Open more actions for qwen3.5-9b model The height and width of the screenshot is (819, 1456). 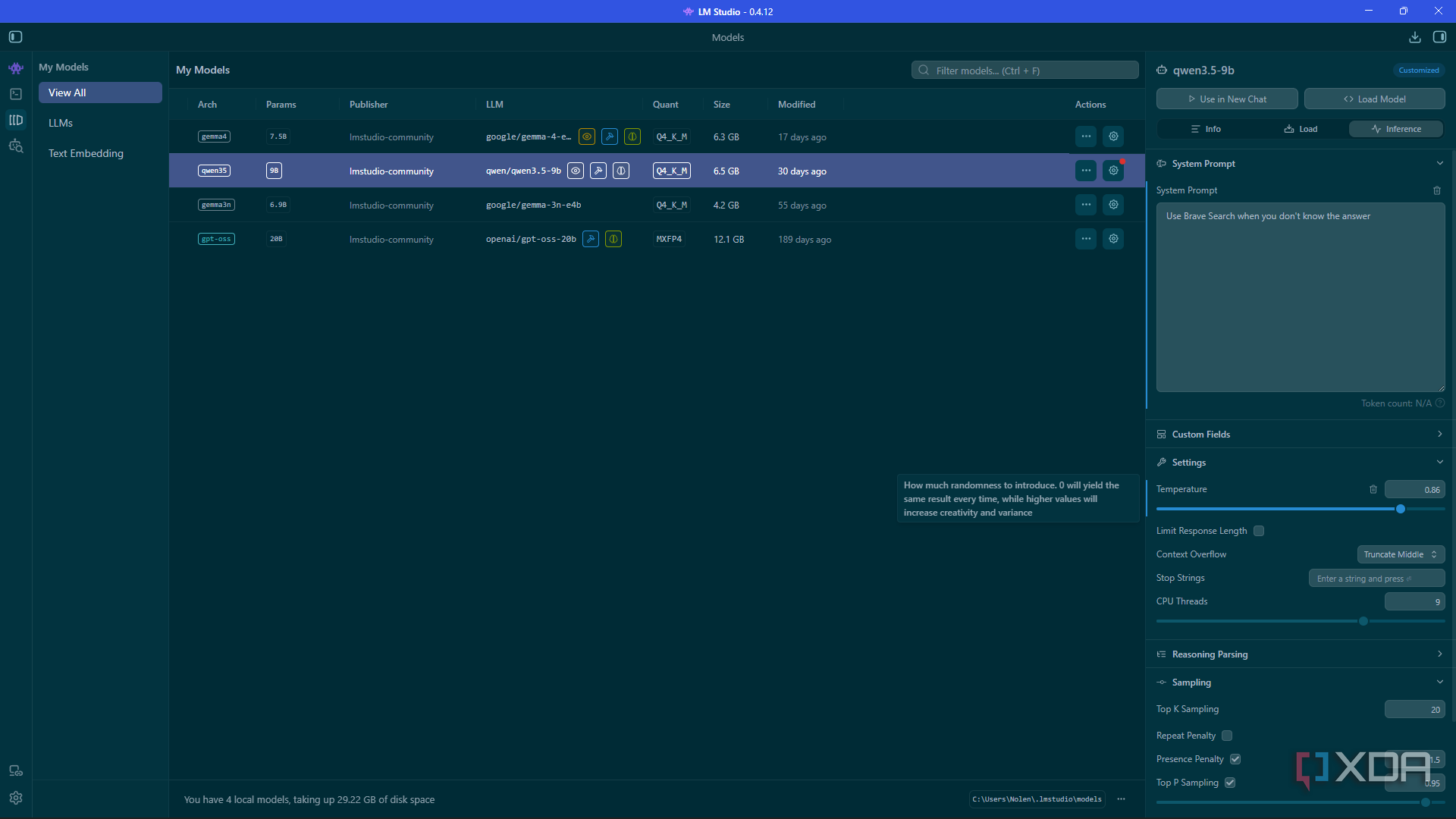pyautogui.click(x=1086, y=171)
